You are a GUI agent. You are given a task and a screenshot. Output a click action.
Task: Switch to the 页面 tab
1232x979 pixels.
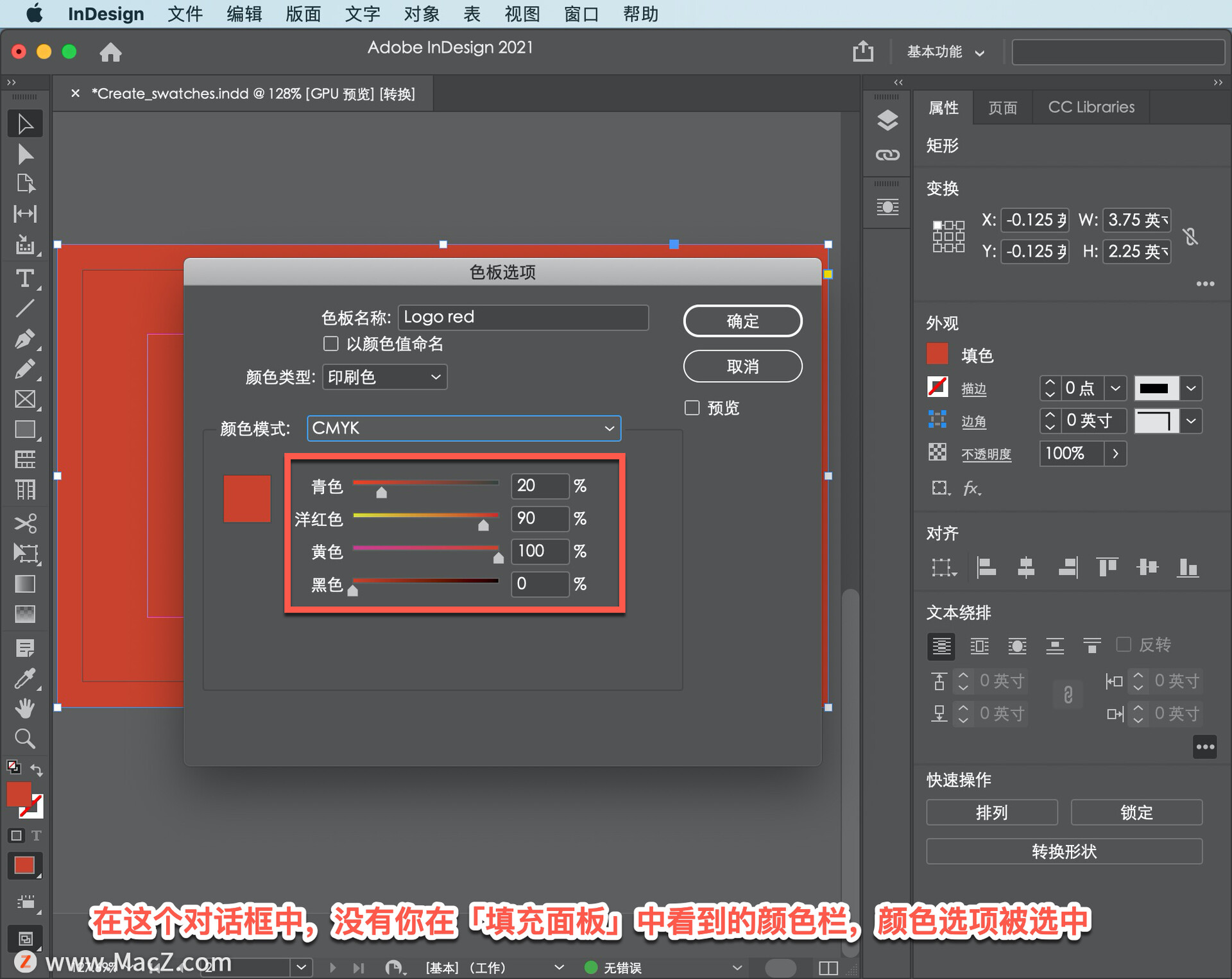tap(1002, 107)
